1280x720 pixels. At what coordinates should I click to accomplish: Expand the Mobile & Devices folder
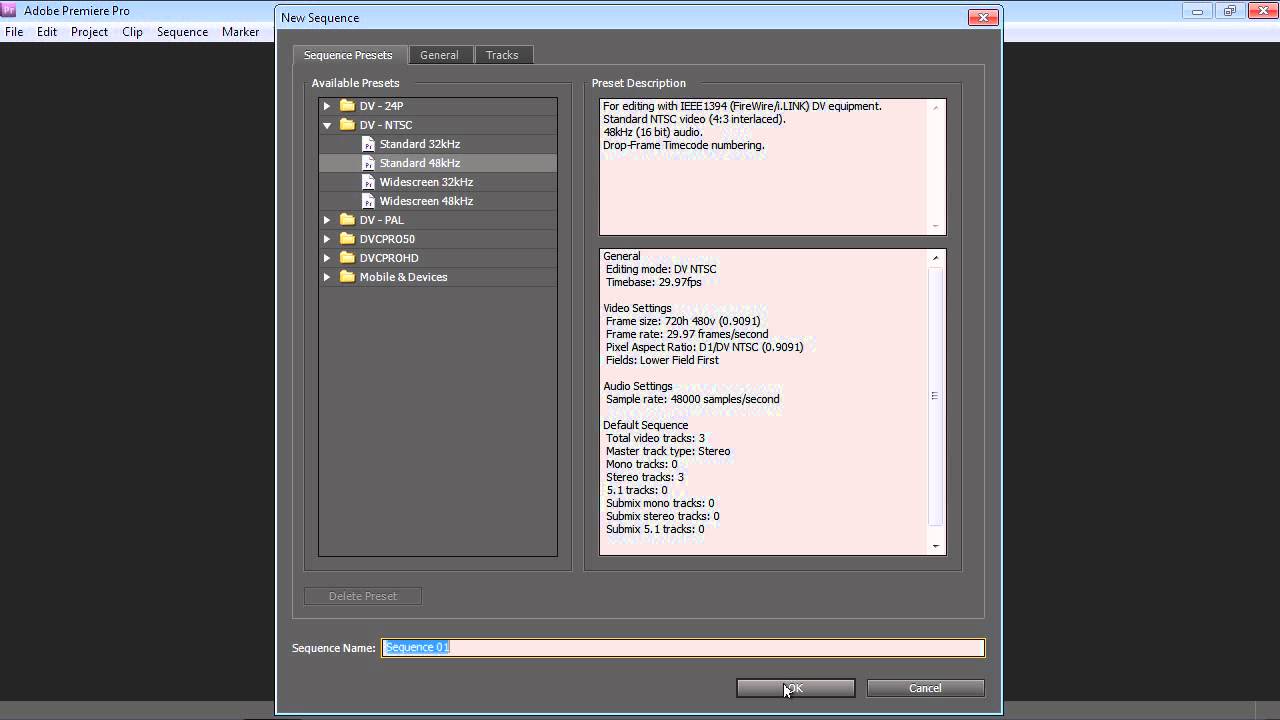pos(327,277)
